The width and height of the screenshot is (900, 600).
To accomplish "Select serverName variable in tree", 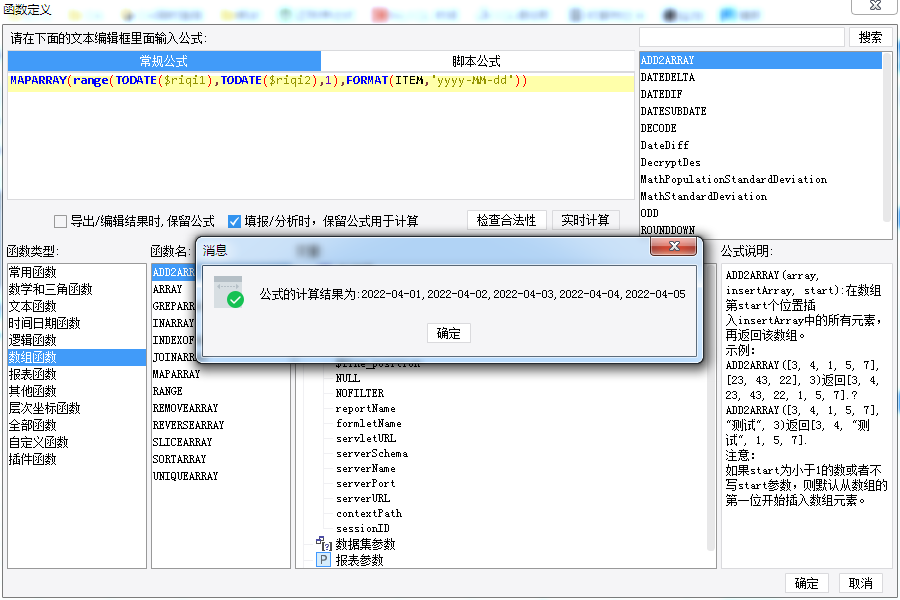I will 366,469.
